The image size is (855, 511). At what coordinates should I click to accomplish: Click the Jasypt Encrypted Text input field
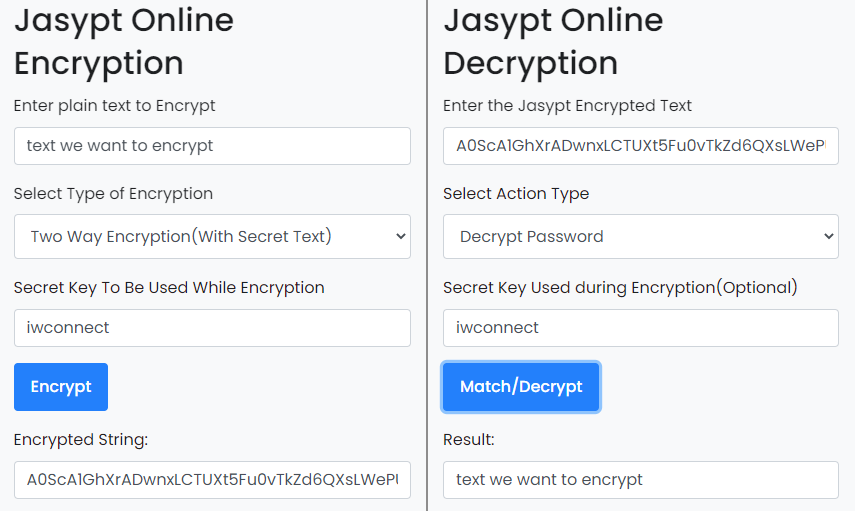pyautogui.click(x=641, y=146)
